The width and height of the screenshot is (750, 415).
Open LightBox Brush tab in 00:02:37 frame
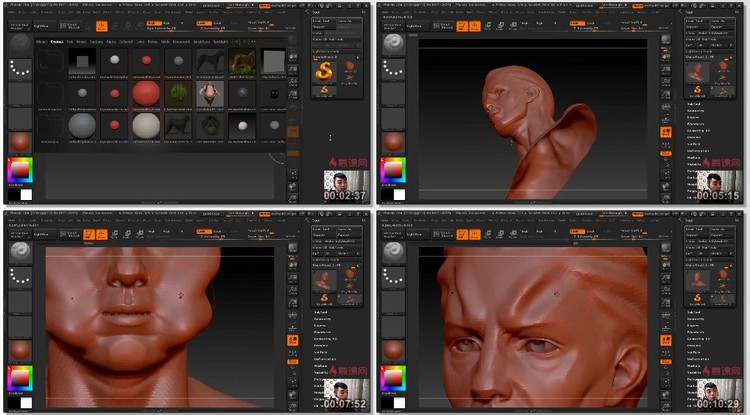tap(81, 42)
